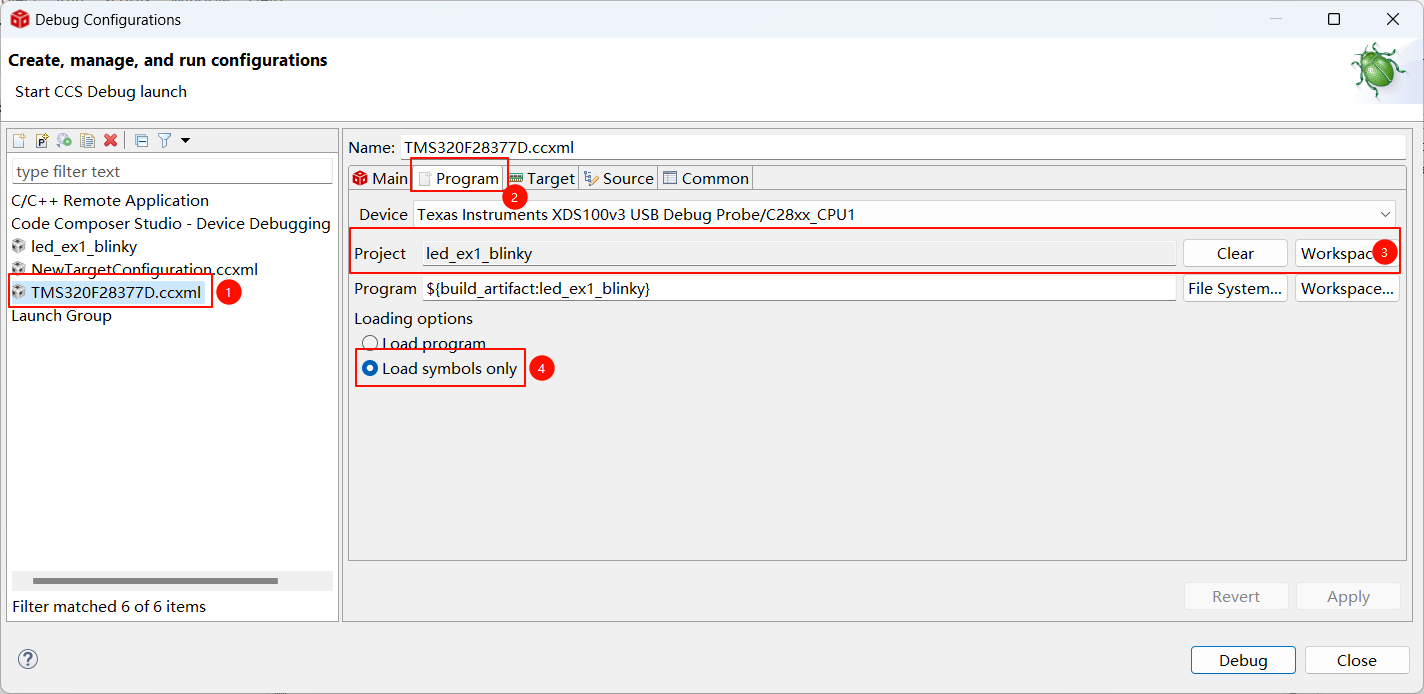Image resolution: width=1424 pixels, height=694 pixels.
Task: Click the Export launch configuration icon
Action: (64, 141)
